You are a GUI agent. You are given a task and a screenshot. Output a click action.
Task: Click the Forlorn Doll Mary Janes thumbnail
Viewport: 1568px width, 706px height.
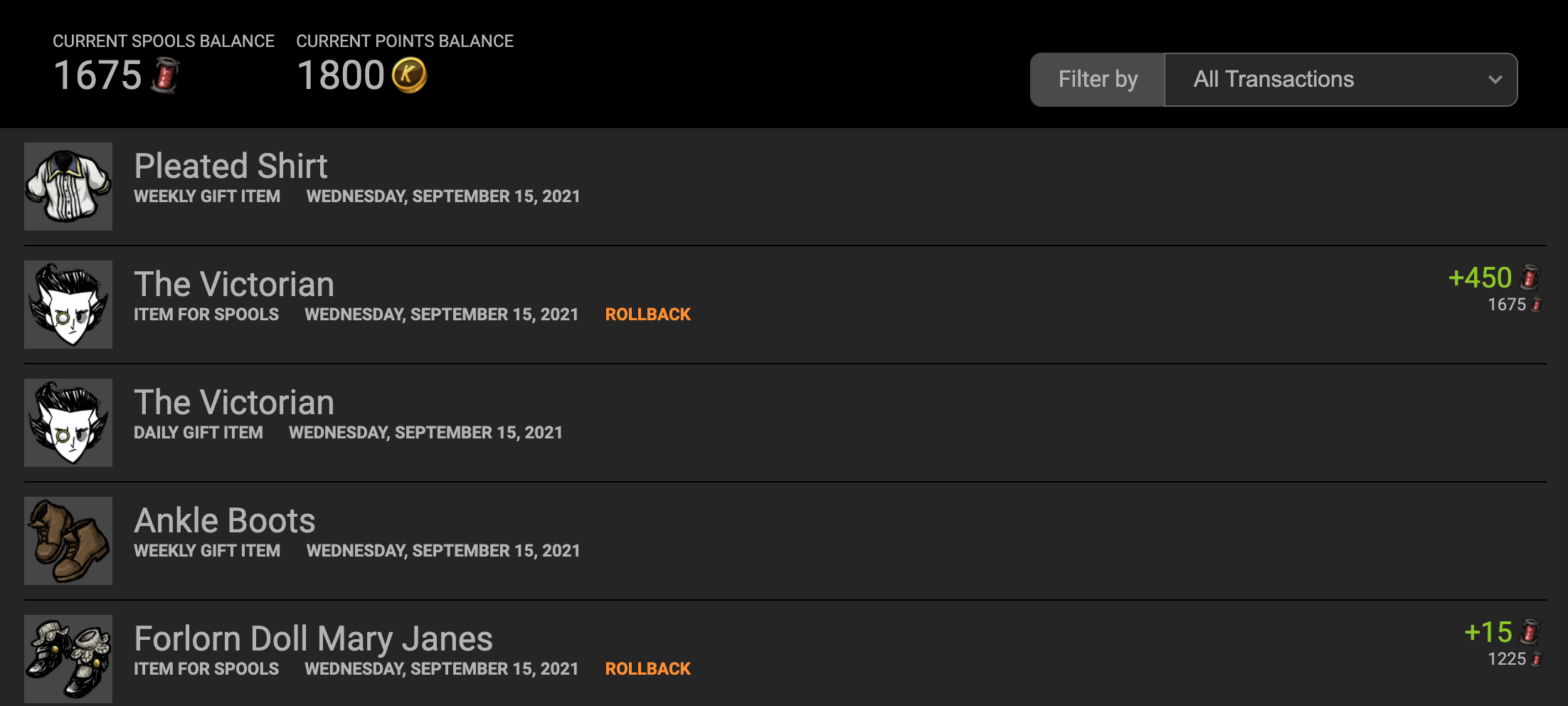coord(68,659)
